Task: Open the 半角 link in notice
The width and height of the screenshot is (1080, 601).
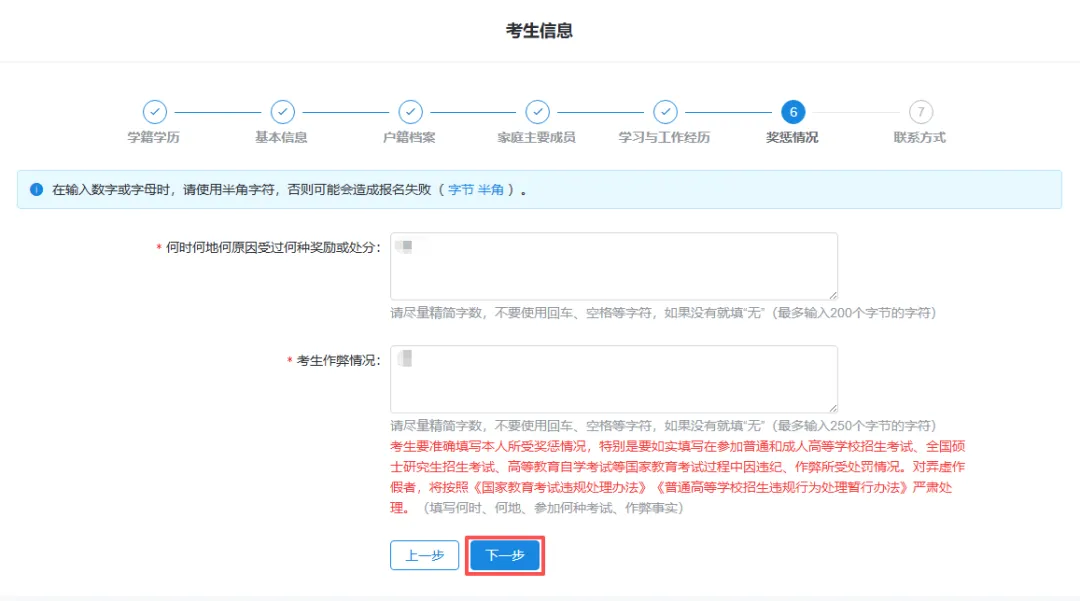Action: tap(490, 189)
